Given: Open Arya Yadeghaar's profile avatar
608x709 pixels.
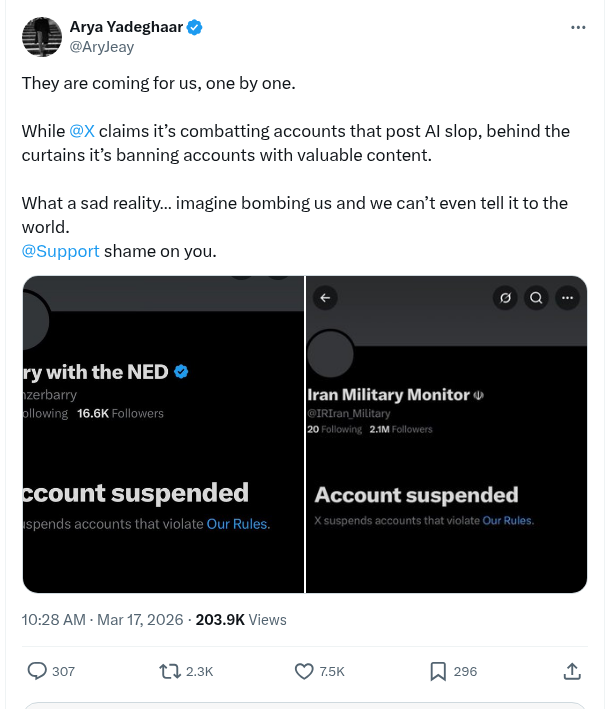Looking at the screenshot, I should pos(42,36).
